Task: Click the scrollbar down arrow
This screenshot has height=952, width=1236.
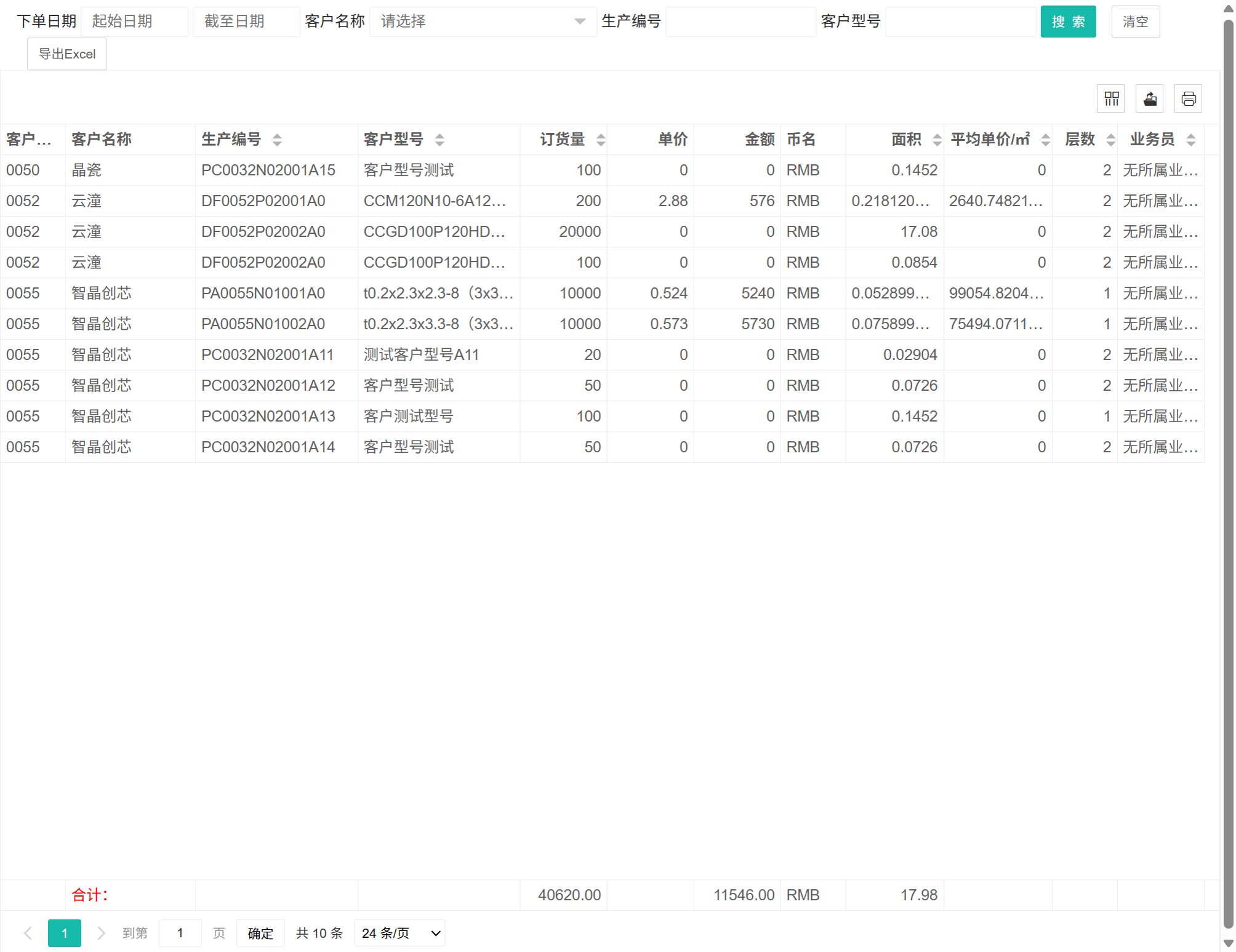Action: (x=1228, y=943)
